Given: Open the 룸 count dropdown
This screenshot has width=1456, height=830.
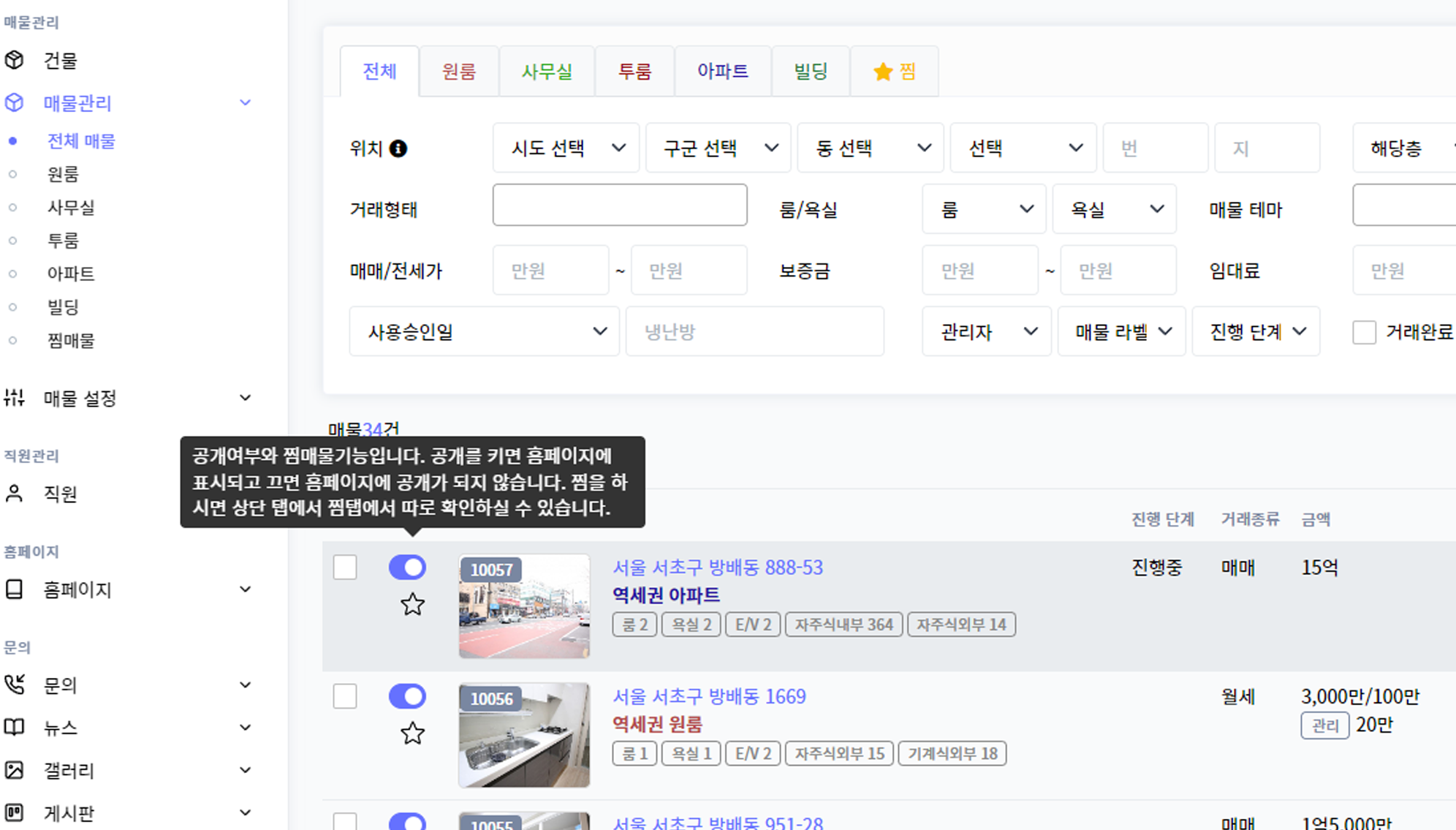Looking at the screenshot, I should [984, 209].
